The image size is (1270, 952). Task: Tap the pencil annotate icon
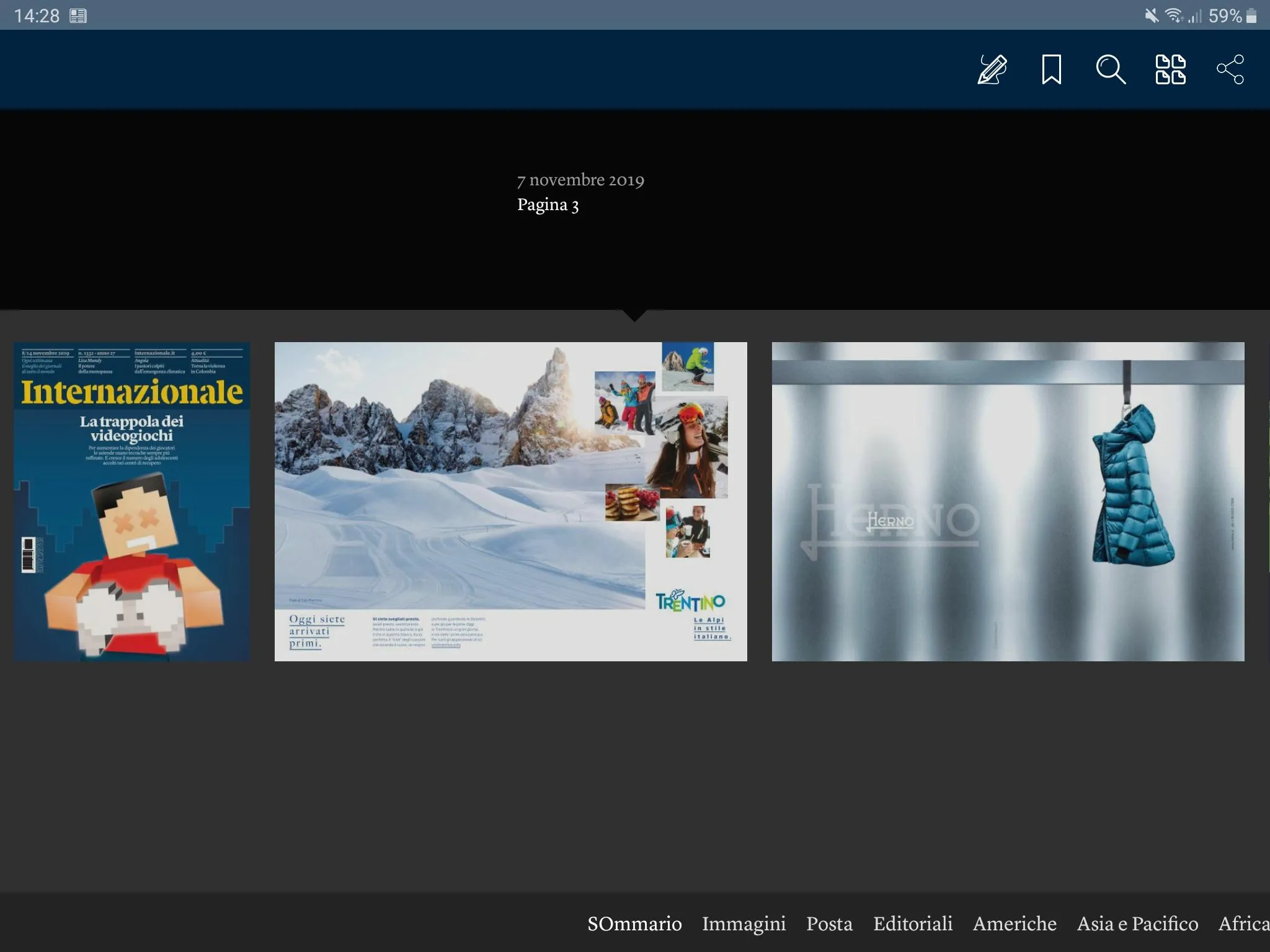click(x=992, y=69)
